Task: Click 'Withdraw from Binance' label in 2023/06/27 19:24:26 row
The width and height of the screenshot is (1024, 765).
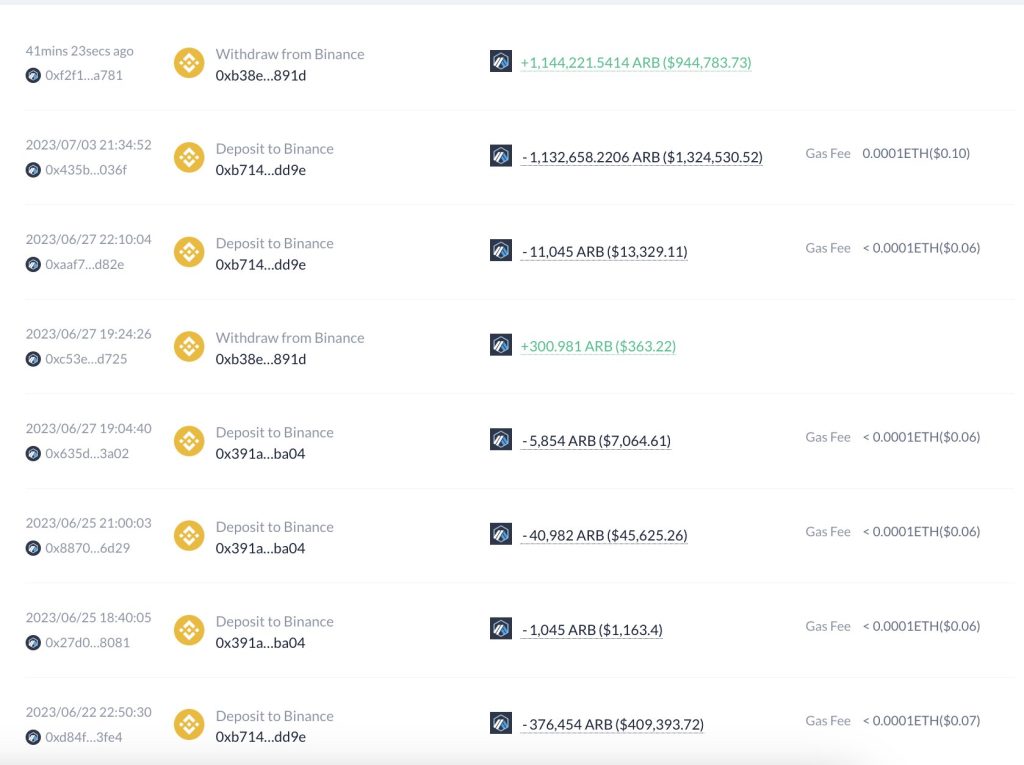Action: [x=290, y=338]
